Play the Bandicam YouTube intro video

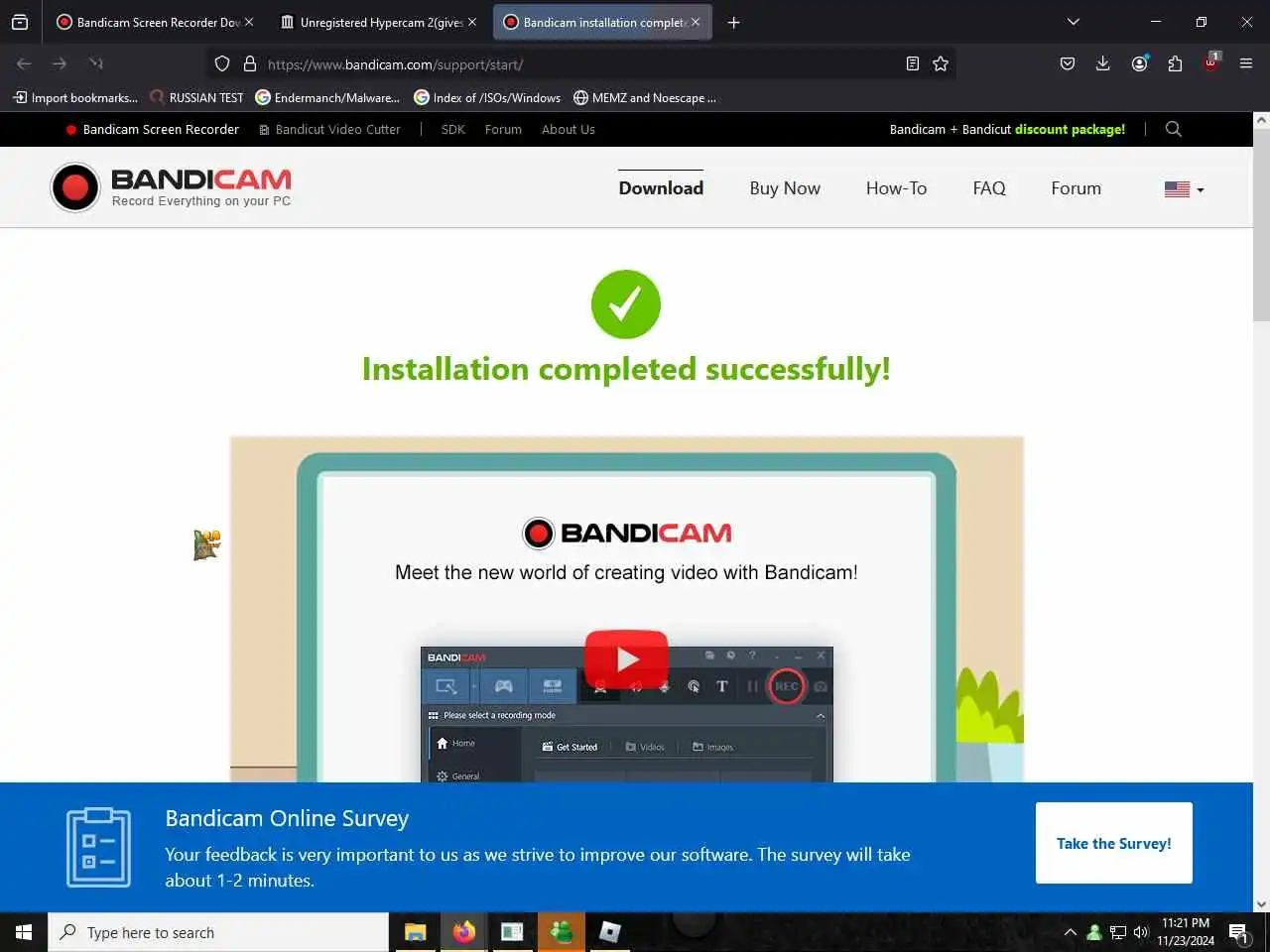pyautogui.click(x=626, y=658)
